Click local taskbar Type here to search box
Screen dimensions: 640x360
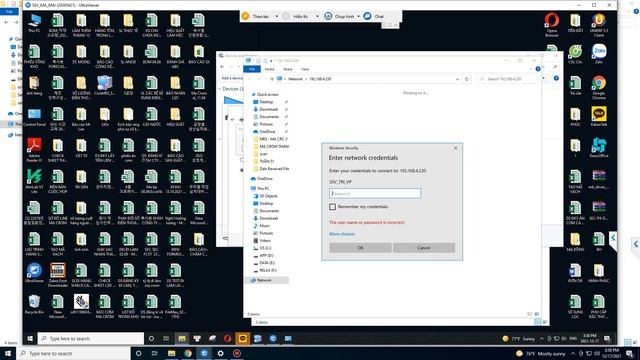pyautogui.click(x=73, y=353)
